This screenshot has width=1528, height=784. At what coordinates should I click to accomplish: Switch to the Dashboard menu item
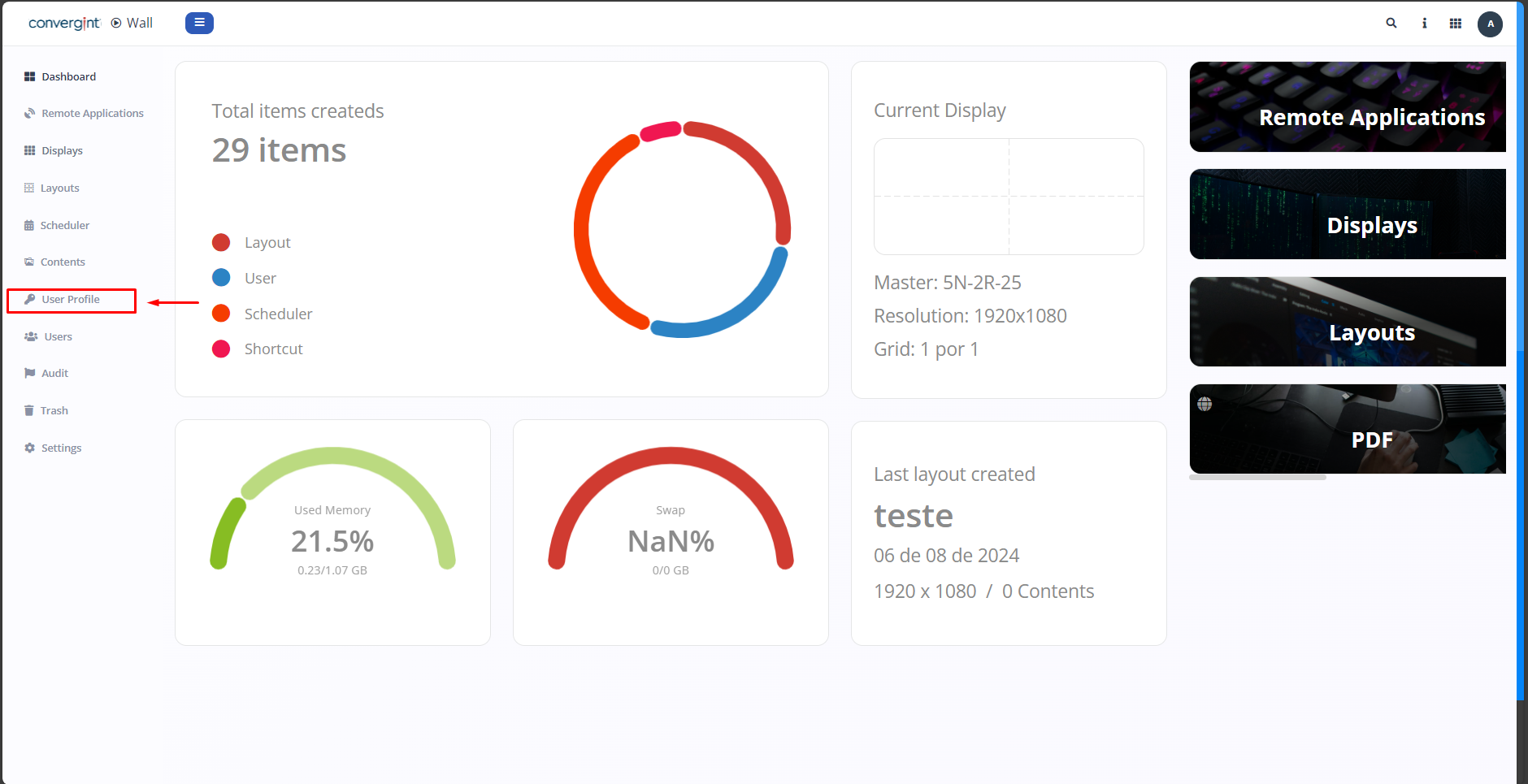(68, 76)
